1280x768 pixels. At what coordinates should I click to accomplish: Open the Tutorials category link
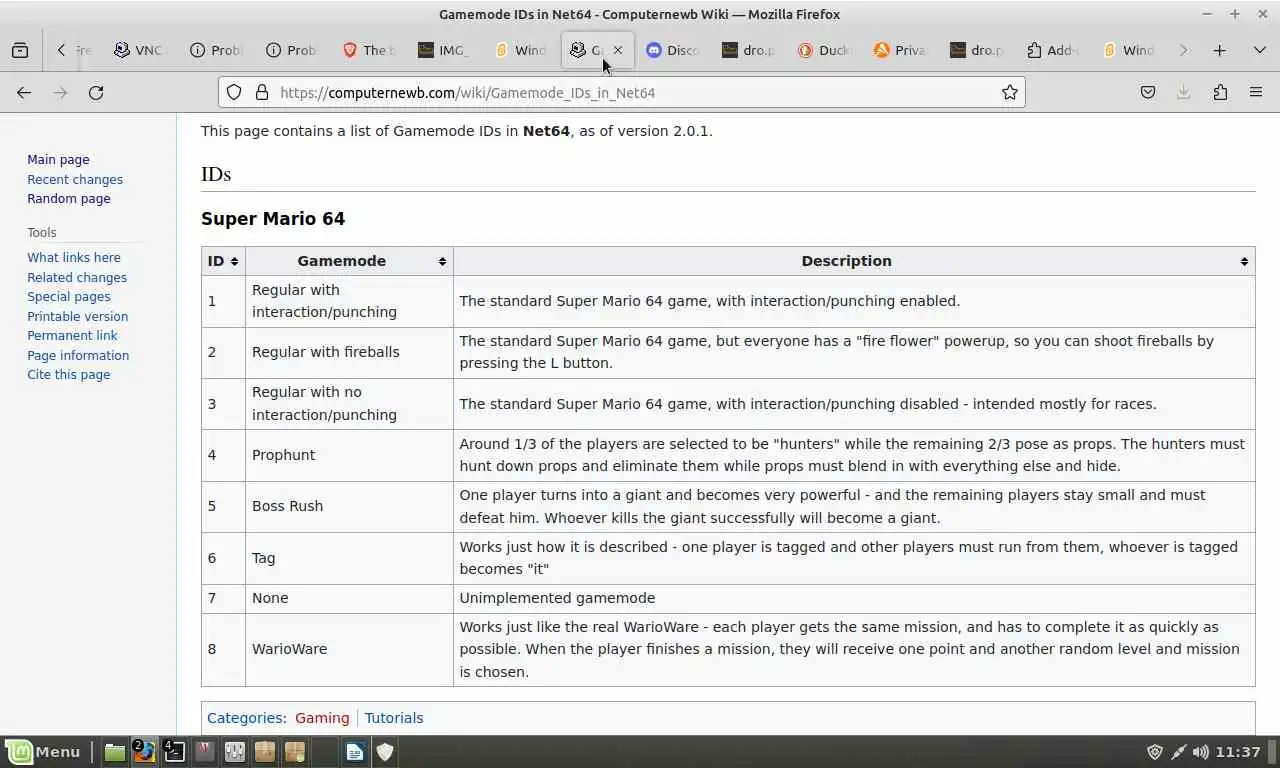[394, 718]
